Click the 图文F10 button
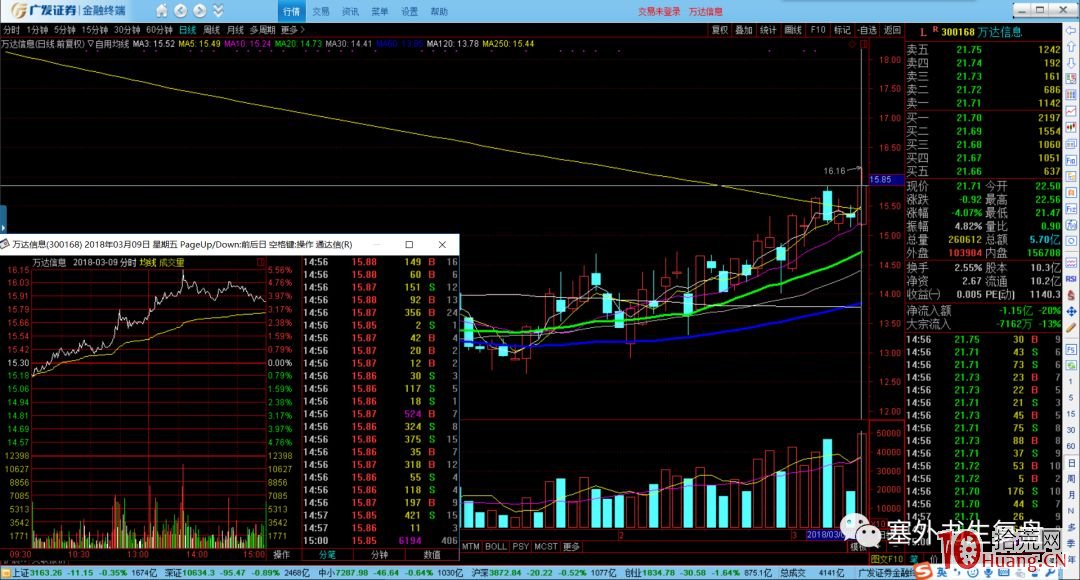 [887, 559]
